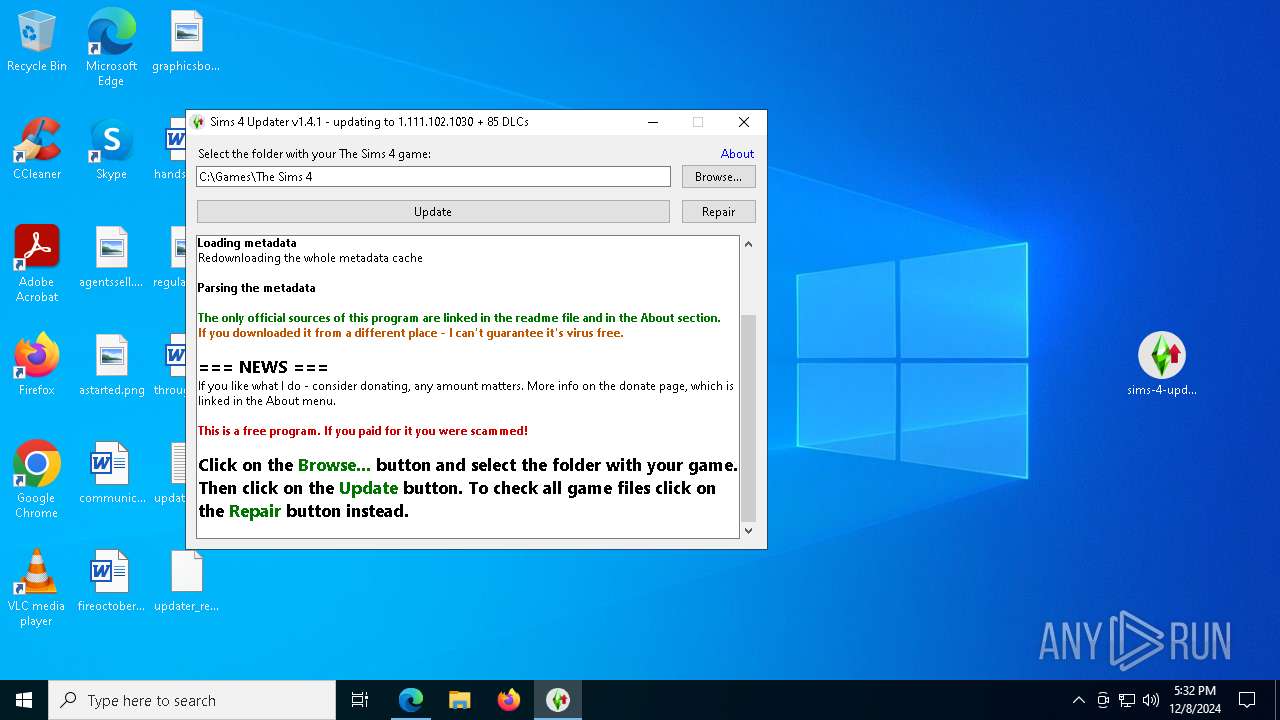1280x720 pixels.
Task: Open the notification center
Action: tap(1247, 700)
